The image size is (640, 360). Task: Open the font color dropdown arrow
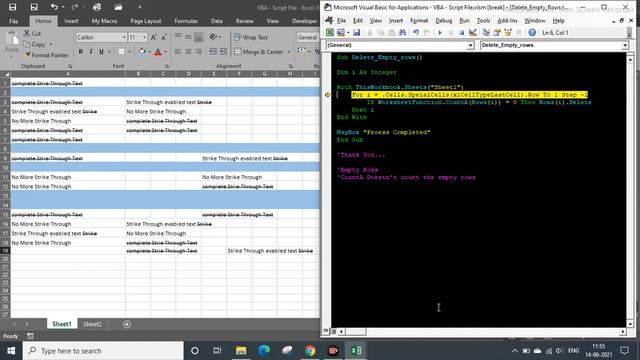(165, 52)
